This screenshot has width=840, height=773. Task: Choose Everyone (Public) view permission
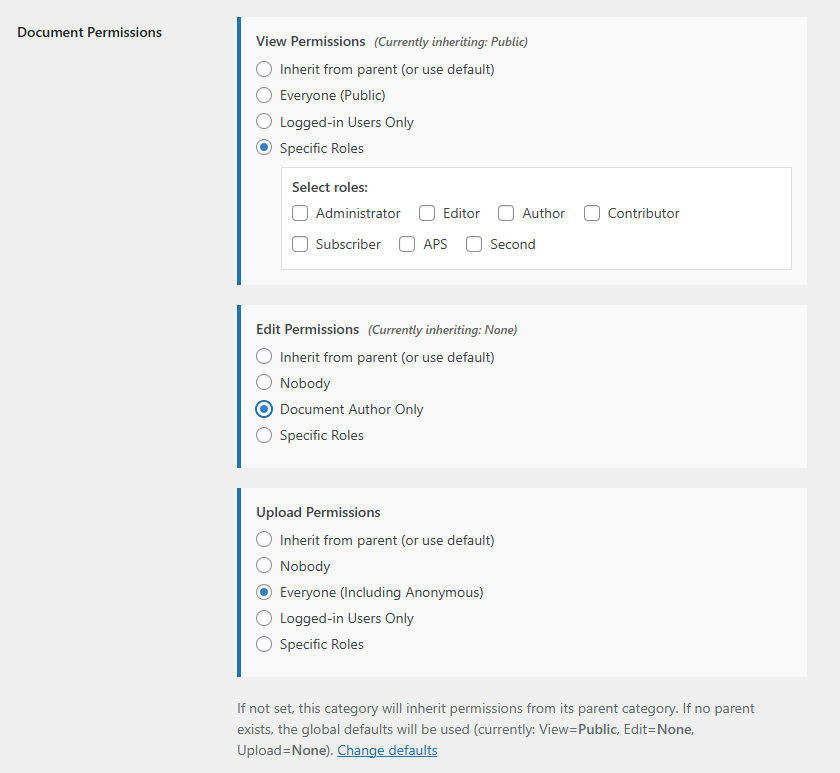tap(264, 95)
